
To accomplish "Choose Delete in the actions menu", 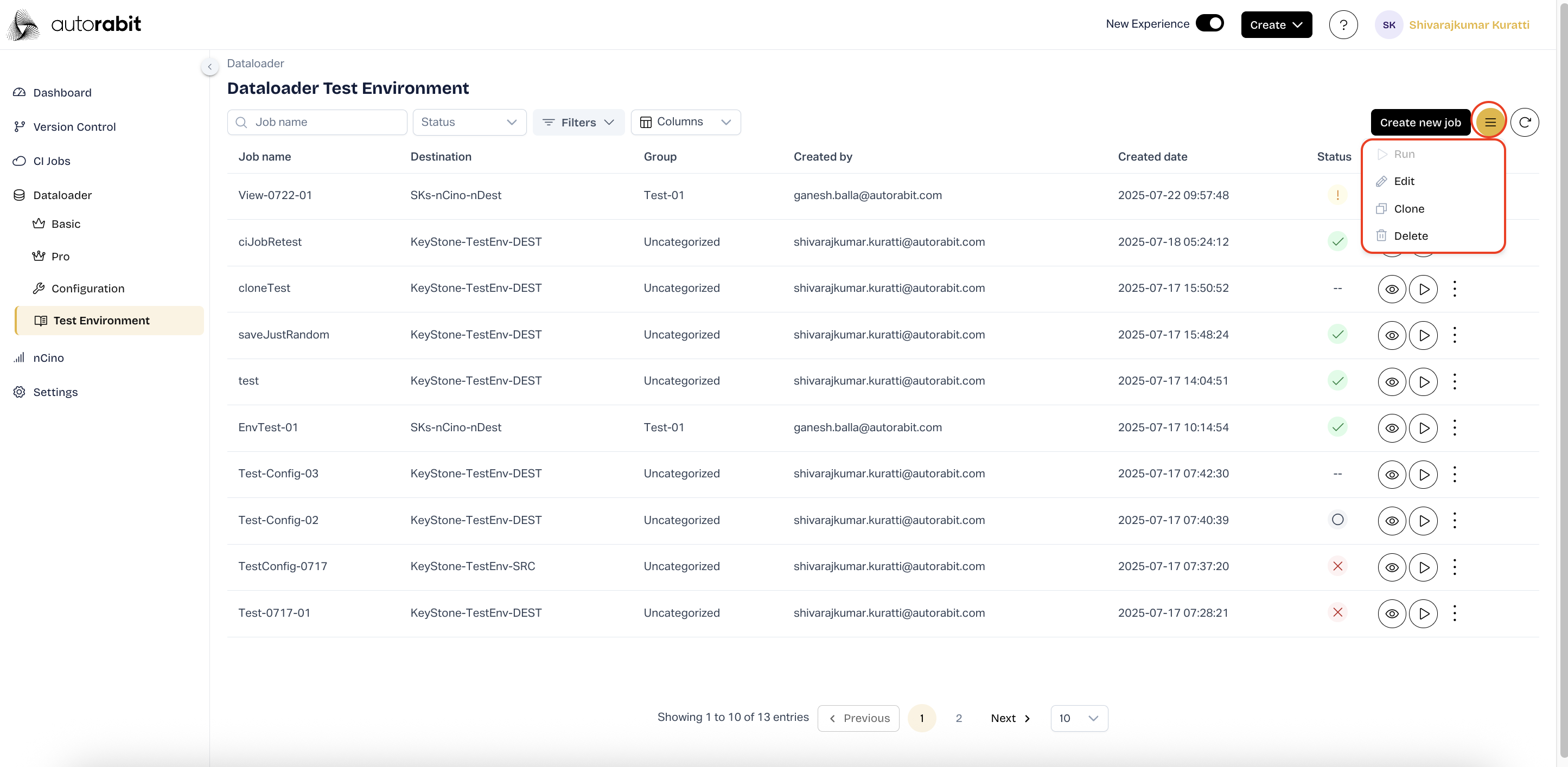I will coord(1410,236).
